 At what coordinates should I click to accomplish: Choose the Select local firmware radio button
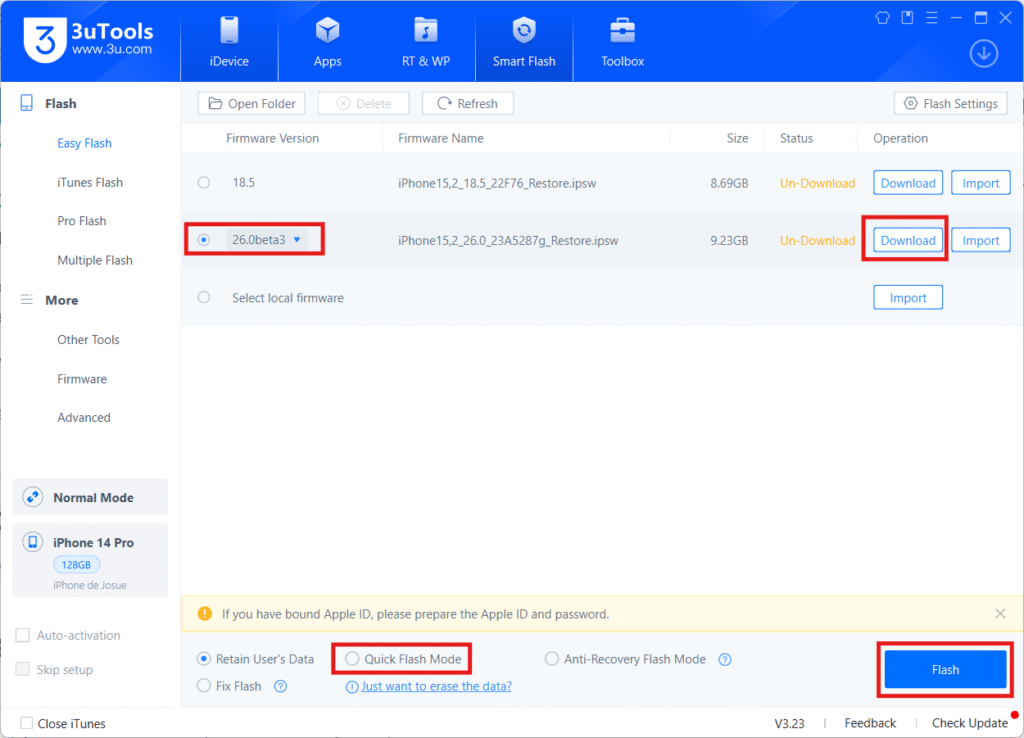pos(204,297)
